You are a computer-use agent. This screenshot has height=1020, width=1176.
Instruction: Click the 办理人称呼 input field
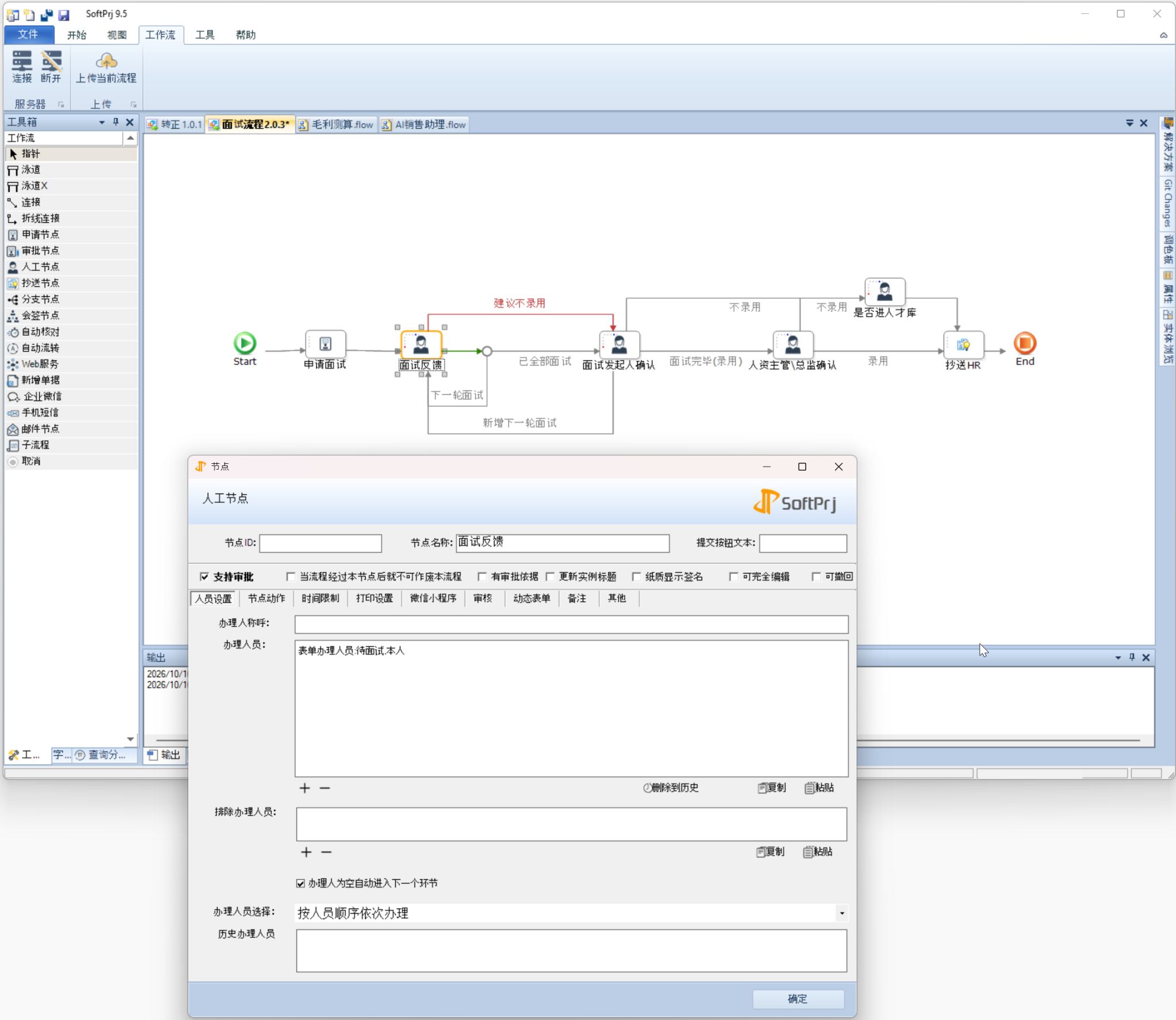point(571,625)
